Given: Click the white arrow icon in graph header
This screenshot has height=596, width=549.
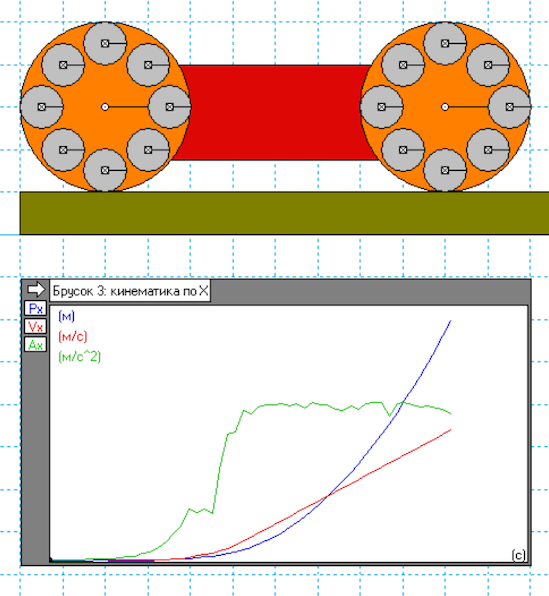Looking at the screenshot, I should click(36, 290).
